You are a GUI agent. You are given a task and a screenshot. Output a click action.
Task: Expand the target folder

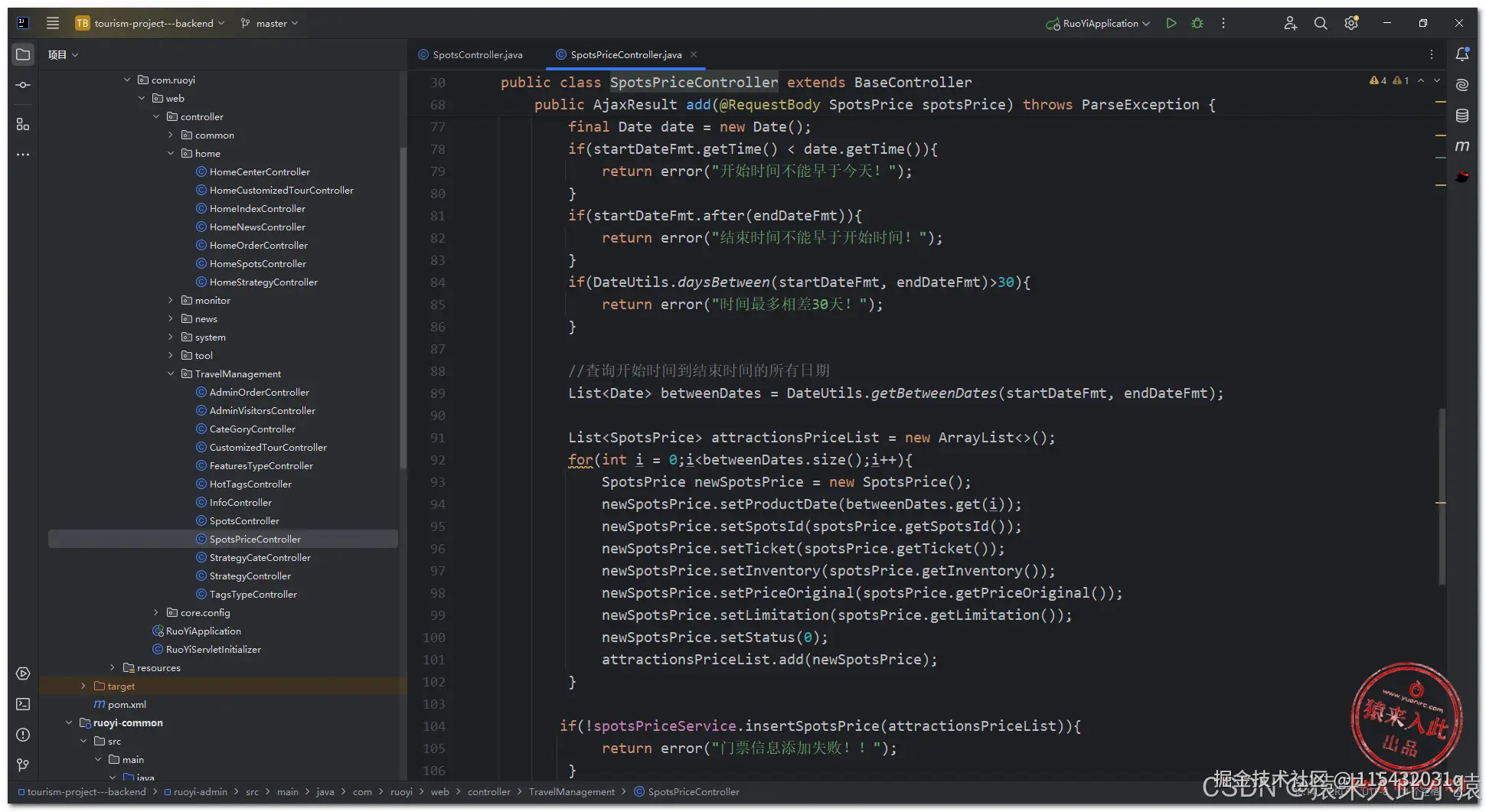(x=83, y=686)
